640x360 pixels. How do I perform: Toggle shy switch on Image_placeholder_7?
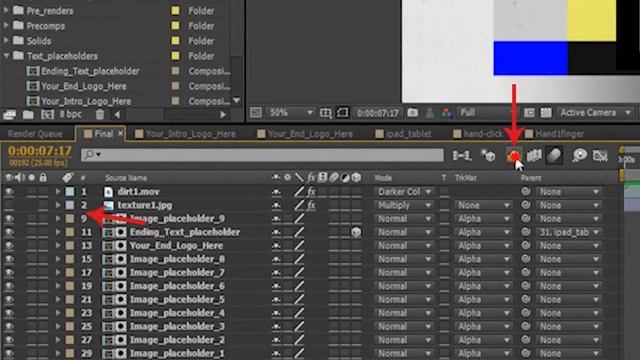click(276, 273)
